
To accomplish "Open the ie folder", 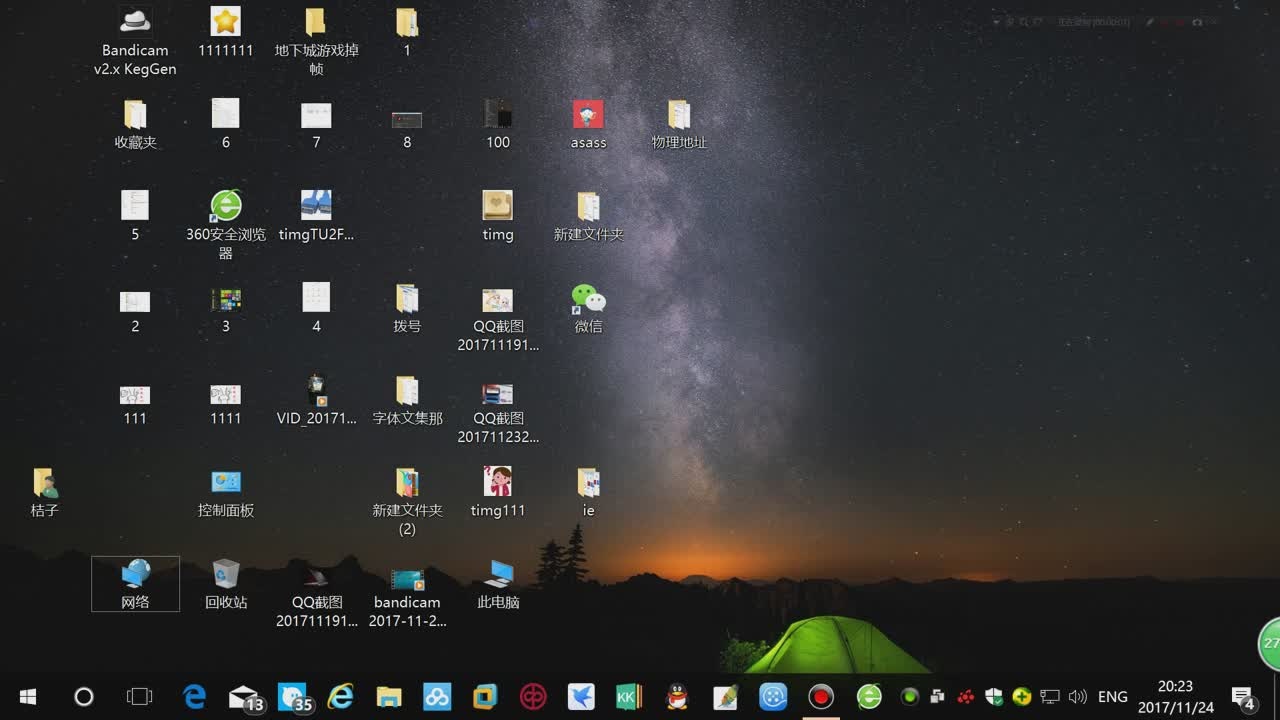I will pos(588,492).
